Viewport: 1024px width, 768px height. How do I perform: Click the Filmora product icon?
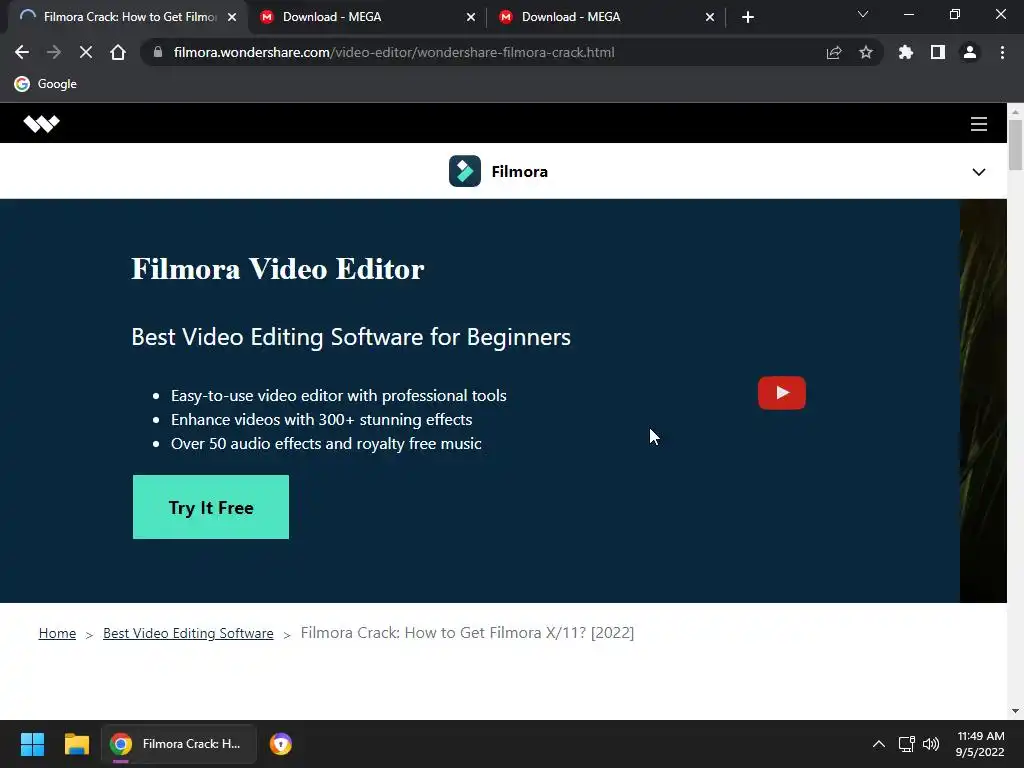[465, 171]
